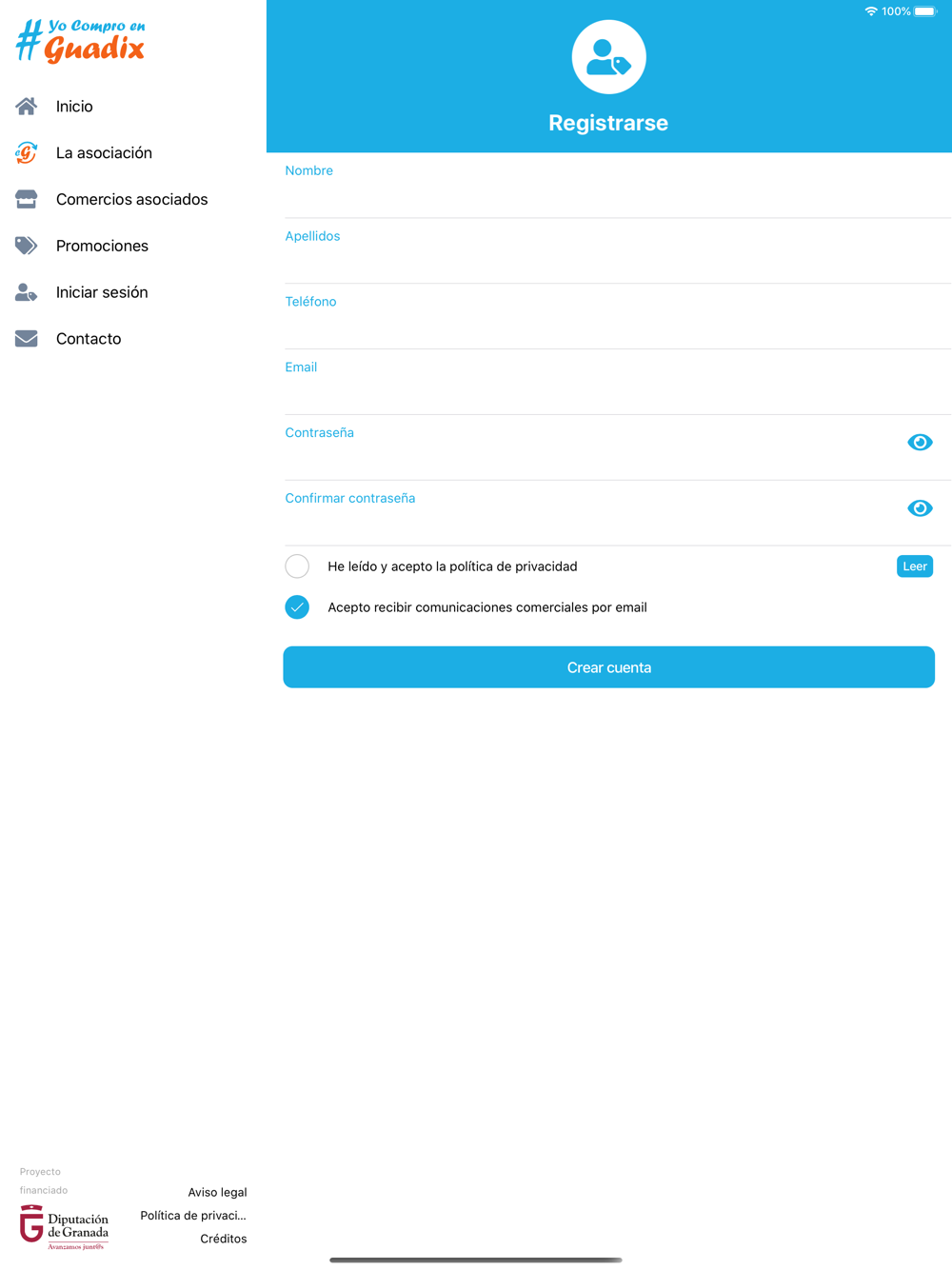Viewport: 952px width, 1270px height.
Task: Accept the privacy policy checkbox
Action: (x=297, y=566)
